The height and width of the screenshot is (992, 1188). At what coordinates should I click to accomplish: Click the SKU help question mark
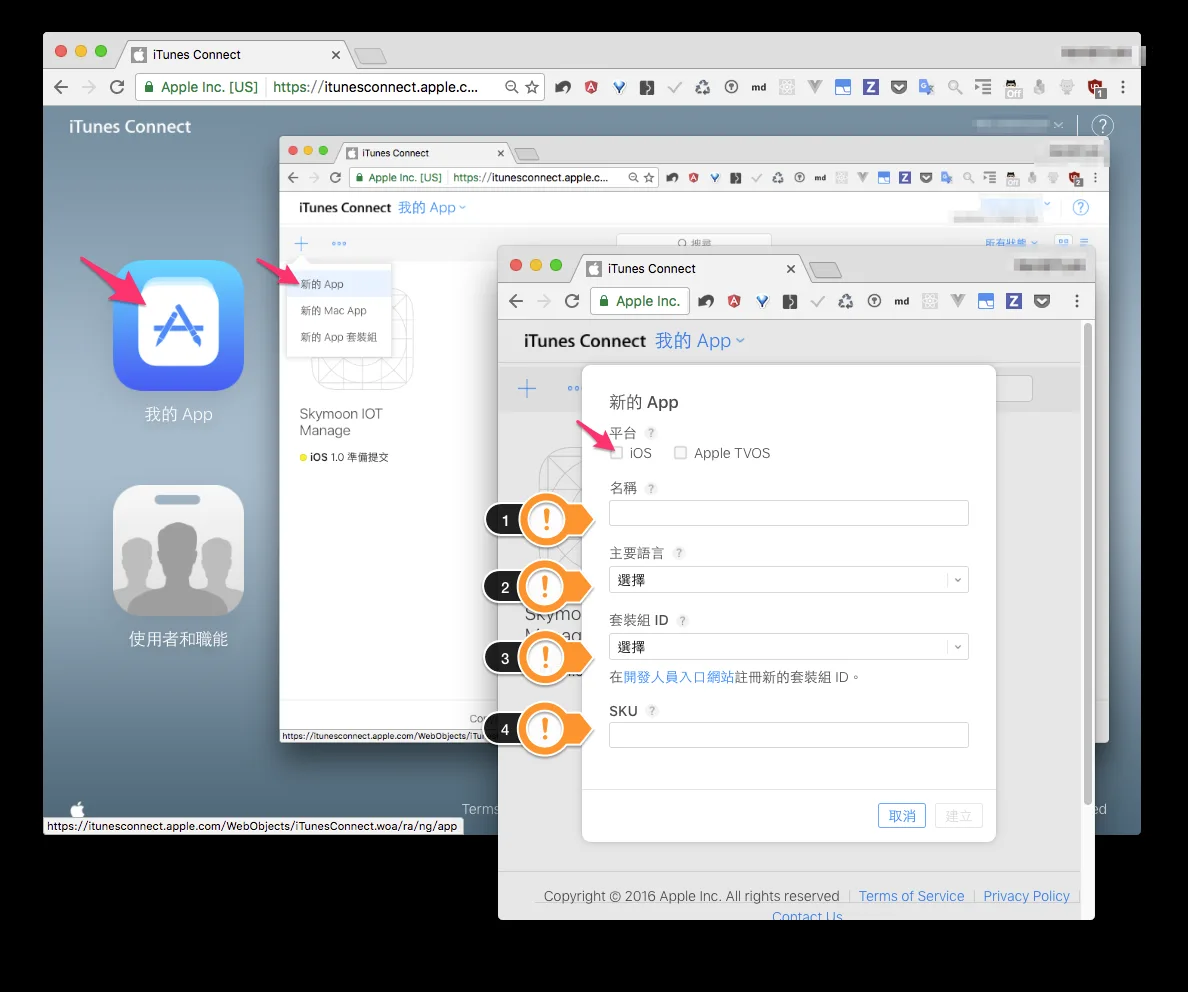coord(652,711)
